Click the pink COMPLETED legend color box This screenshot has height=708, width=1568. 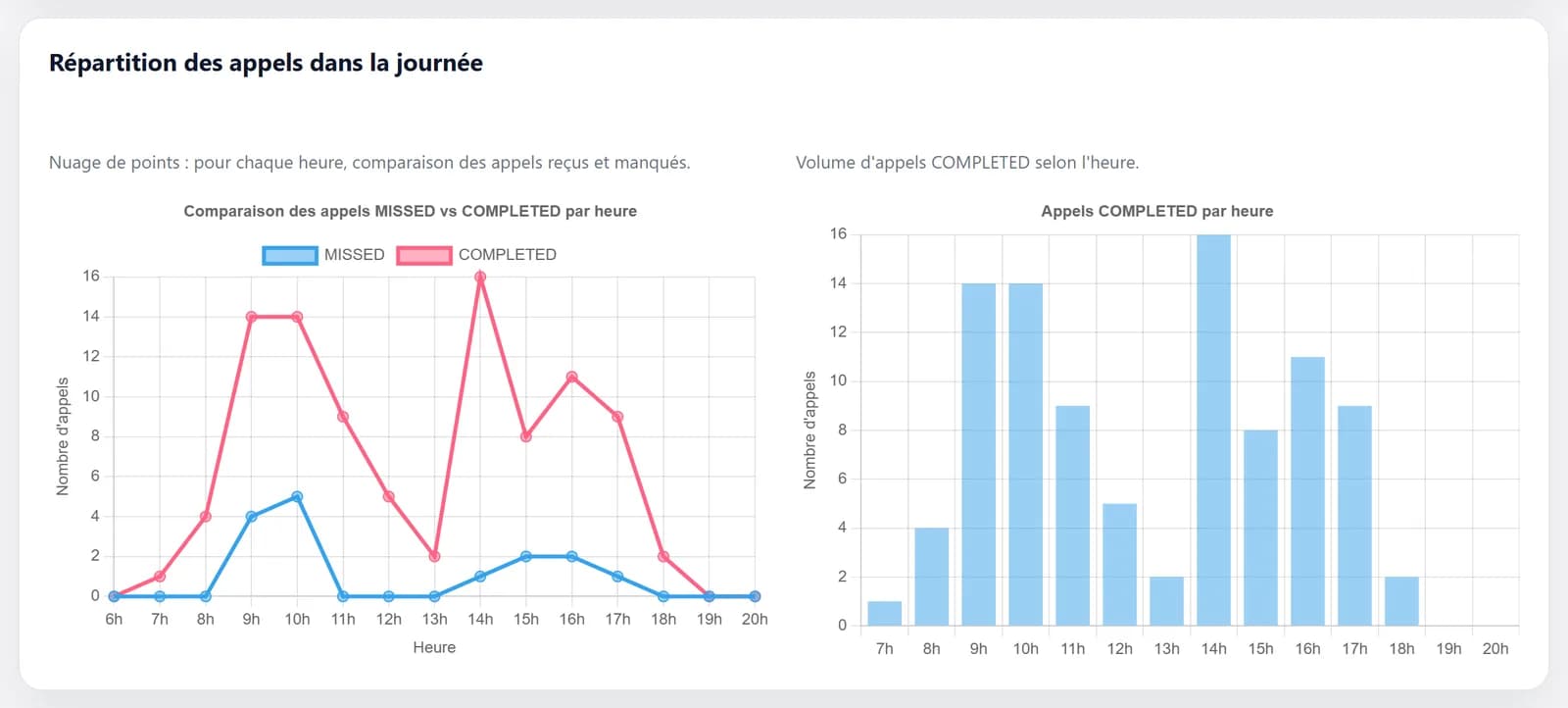[x=424, y=255]
